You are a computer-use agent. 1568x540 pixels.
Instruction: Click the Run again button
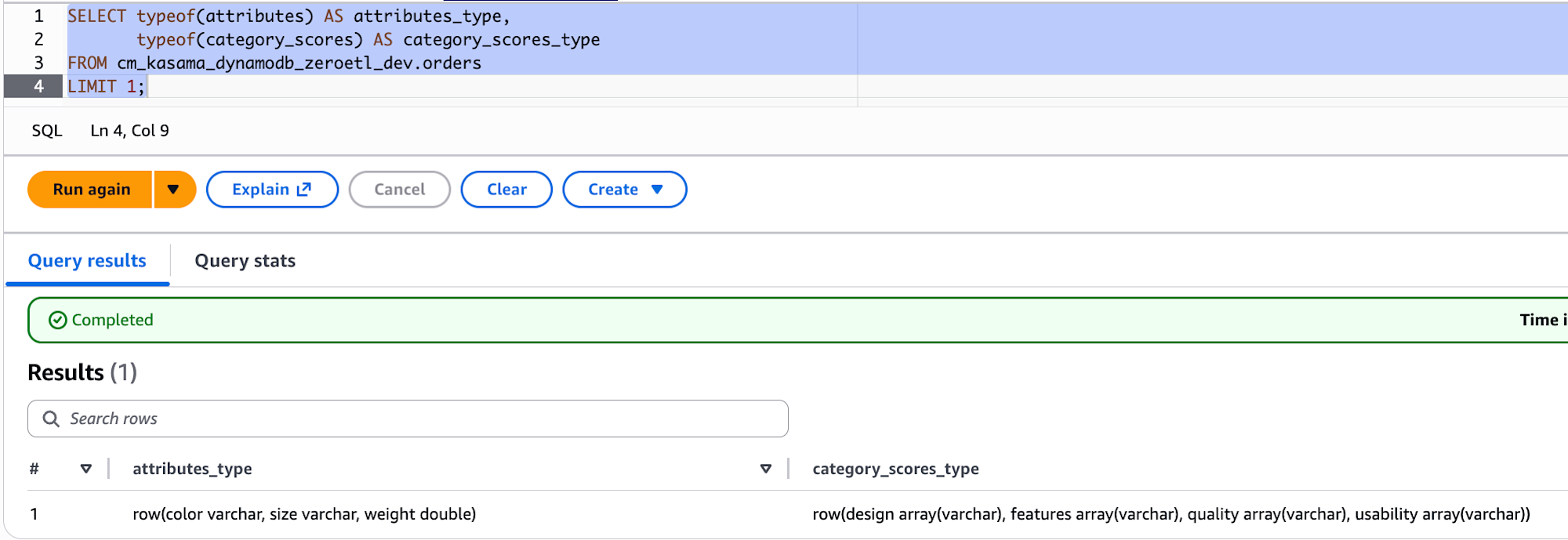(x=90, y=190)
